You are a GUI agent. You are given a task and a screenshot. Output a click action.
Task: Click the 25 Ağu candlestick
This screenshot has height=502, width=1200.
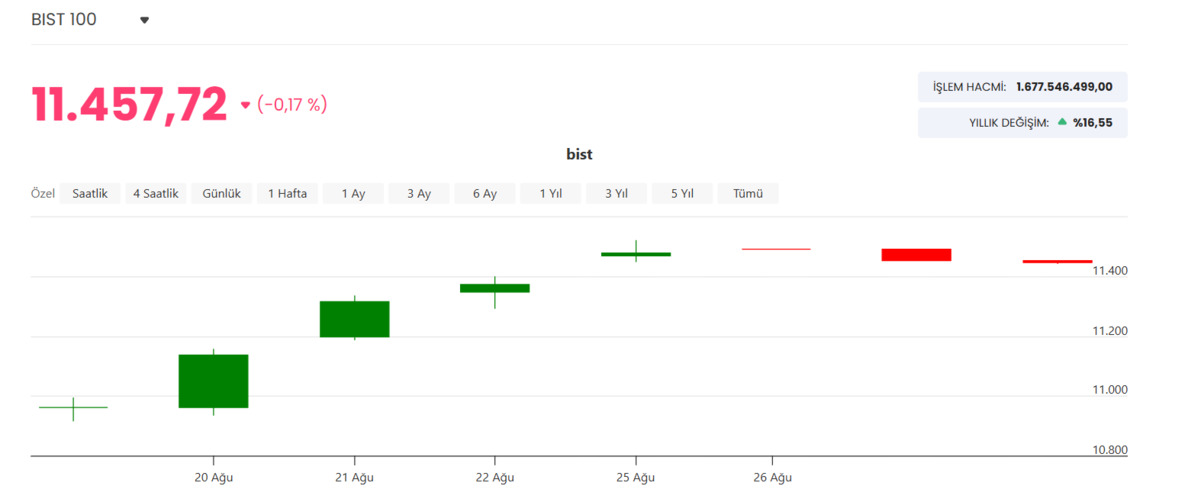coord(636,254)
